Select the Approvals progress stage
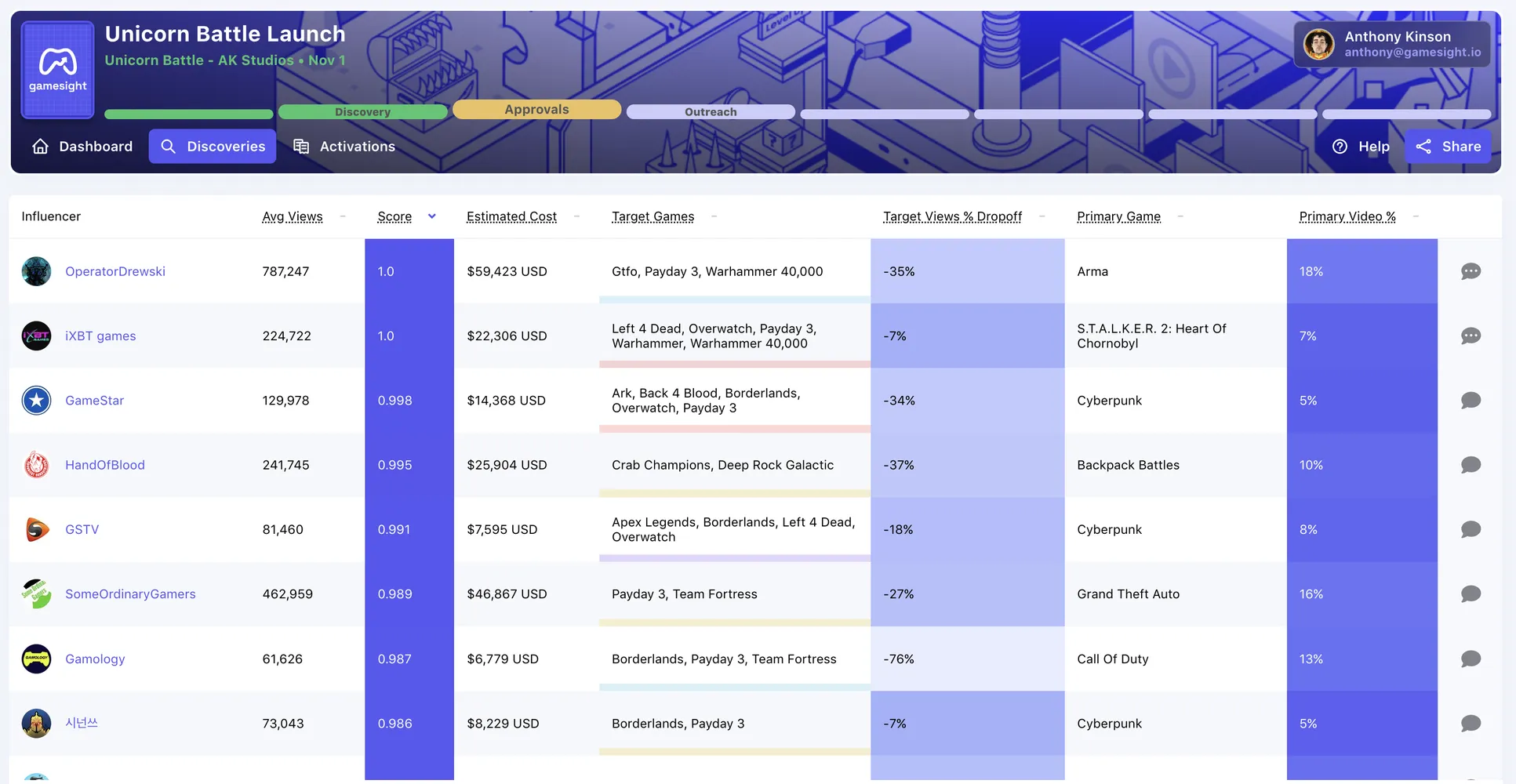 (x=536, y=110)
